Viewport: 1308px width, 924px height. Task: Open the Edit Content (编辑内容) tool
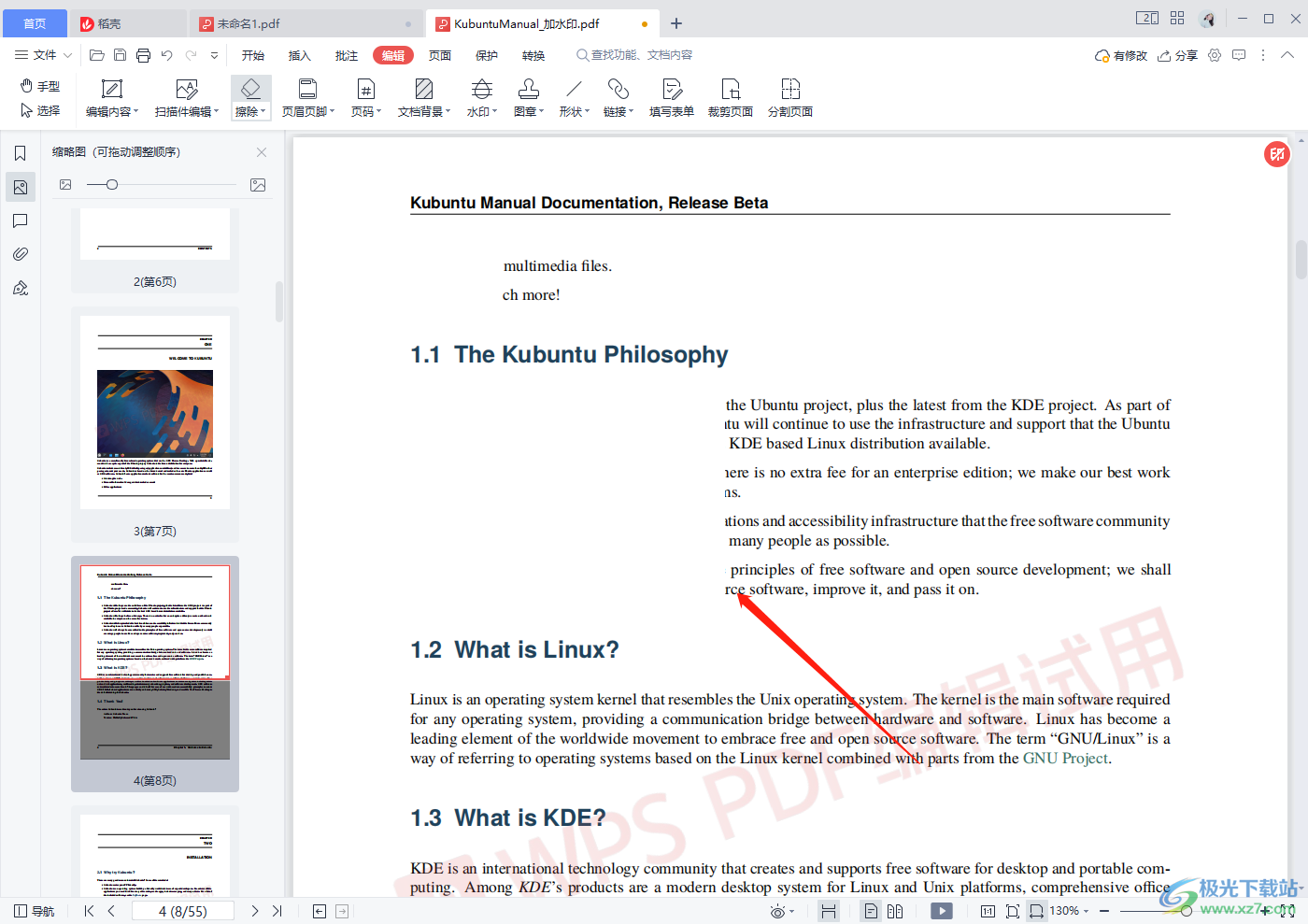coord(111,98)
